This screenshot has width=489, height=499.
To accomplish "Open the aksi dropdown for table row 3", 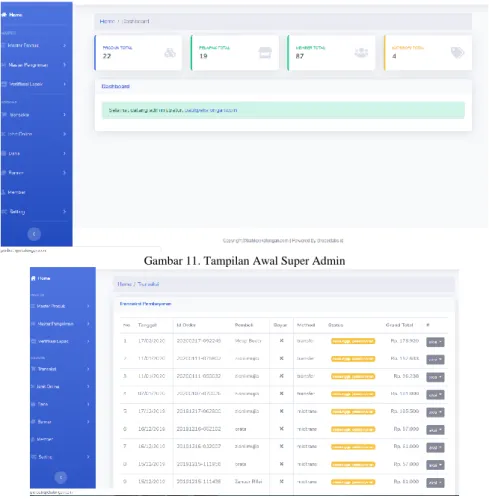I will 435,377.
